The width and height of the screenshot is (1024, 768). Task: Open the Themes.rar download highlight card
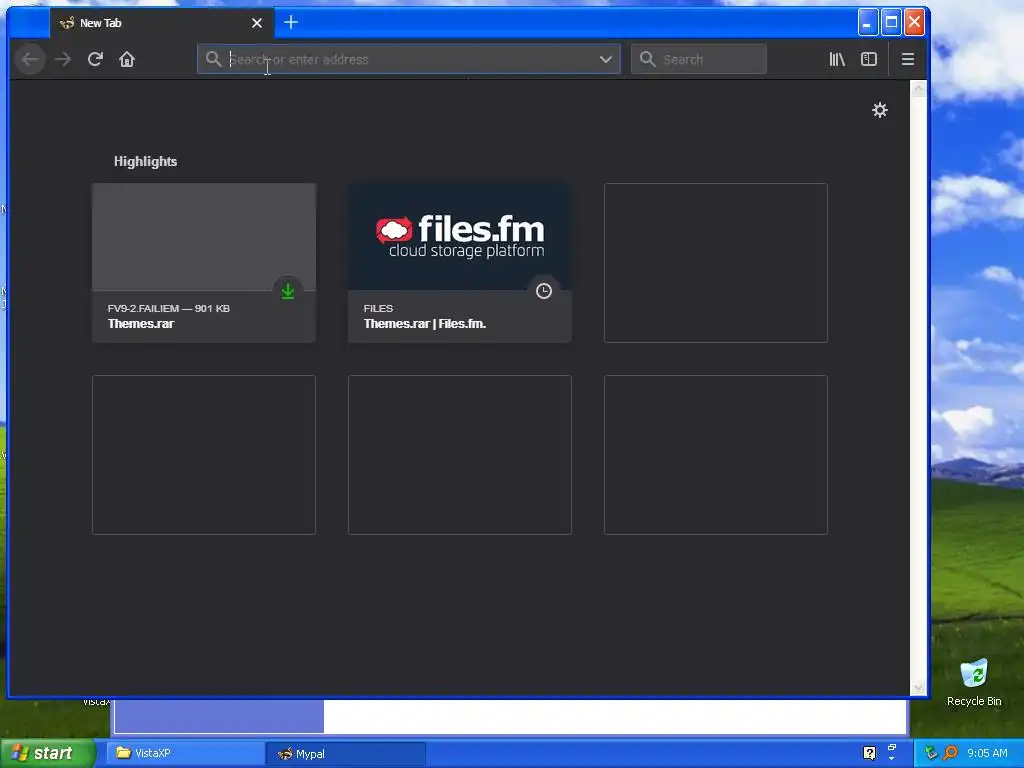204,263
